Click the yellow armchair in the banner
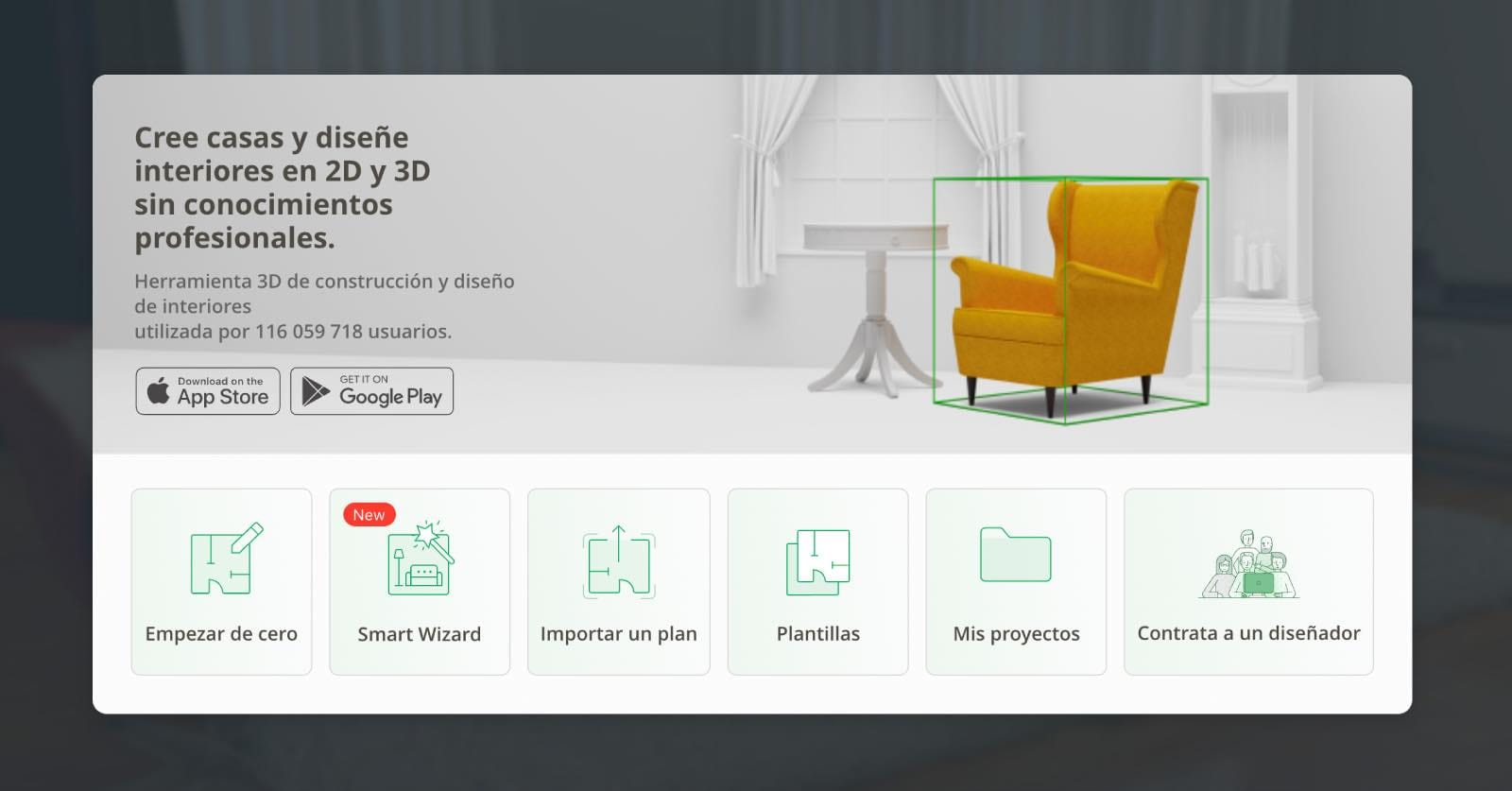This screenshot has height=791, width=1512. click(x=1068, y=293)
